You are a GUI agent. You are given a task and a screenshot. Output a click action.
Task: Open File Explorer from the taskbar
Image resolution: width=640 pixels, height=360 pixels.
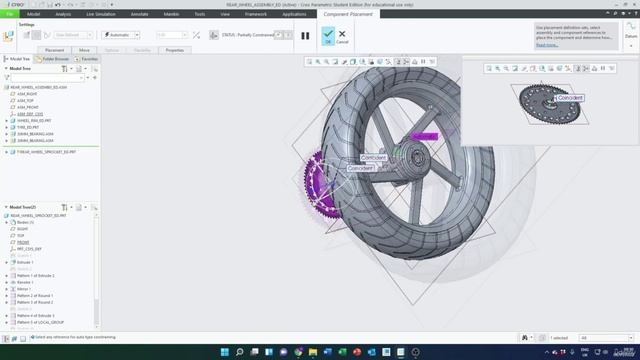[x=313, y=352]
